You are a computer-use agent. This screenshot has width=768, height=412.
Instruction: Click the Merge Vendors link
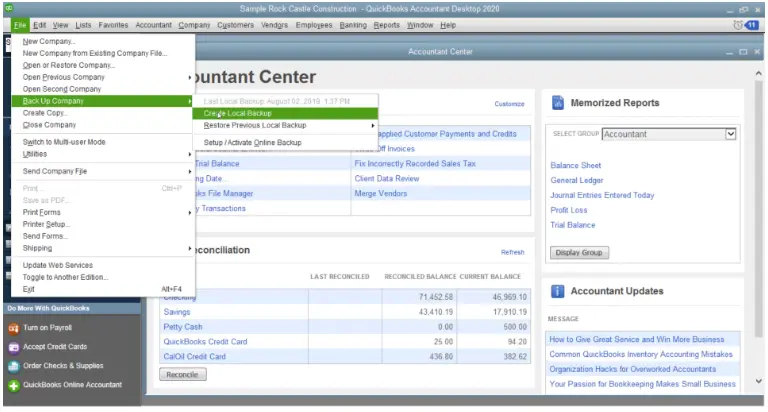tap(381, 194)
